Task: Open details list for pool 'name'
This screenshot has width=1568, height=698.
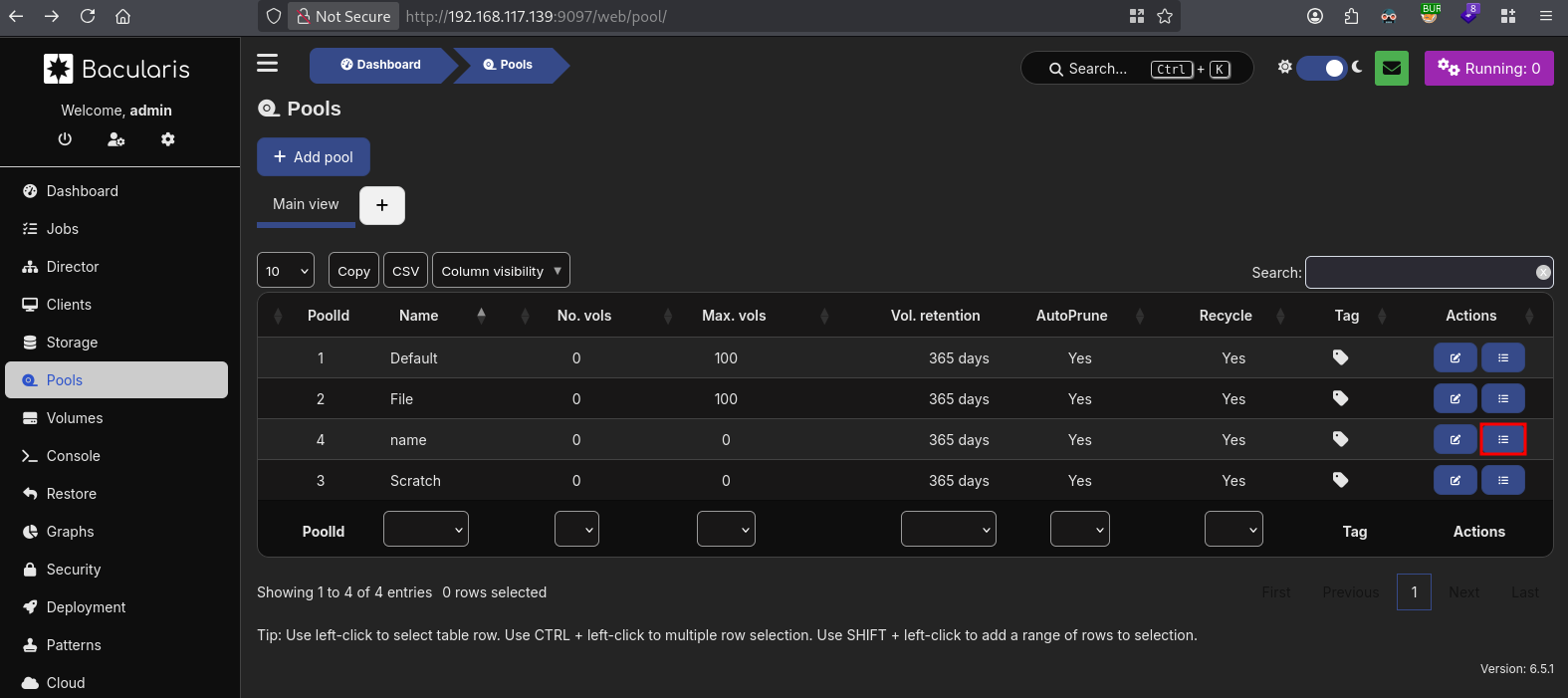Action: 1502,439
